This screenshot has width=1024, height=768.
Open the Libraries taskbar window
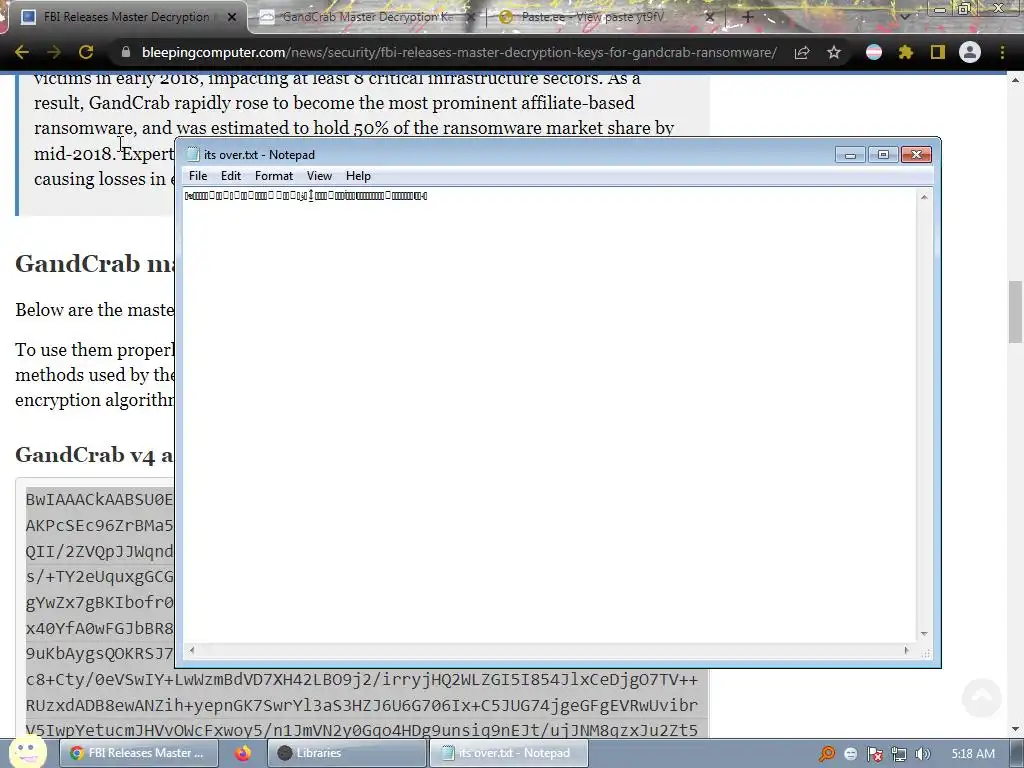tap(347, 753)
